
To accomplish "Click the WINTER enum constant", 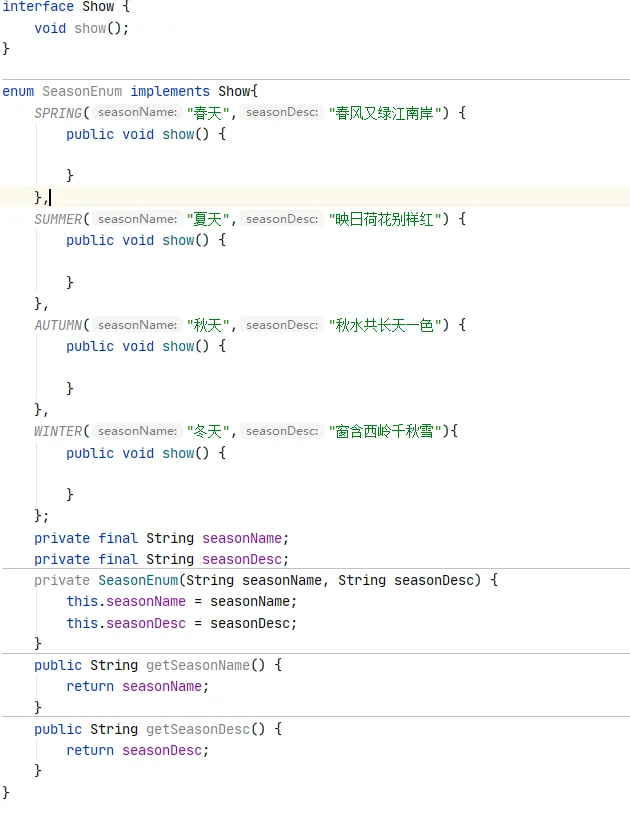I will (58, 431).
